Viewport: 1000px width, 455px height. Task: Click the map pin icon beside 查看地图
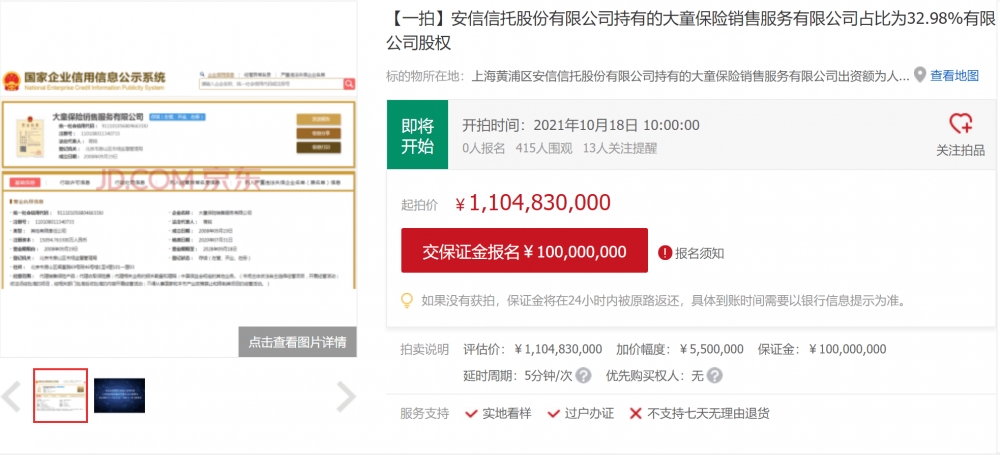pyautogui.click(x=919, y=75)
